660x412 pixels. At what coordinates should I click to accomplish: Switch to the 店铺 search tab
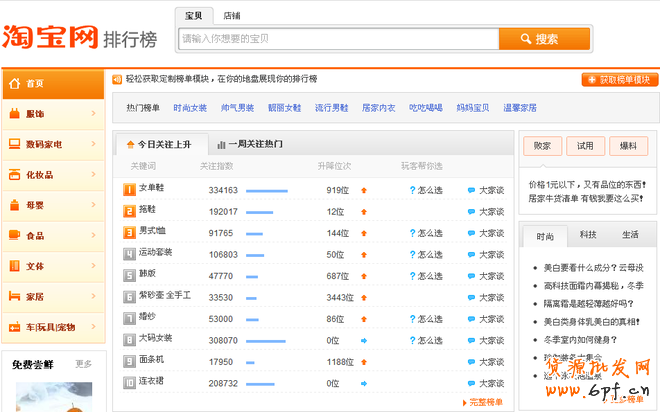pos(232,16)
